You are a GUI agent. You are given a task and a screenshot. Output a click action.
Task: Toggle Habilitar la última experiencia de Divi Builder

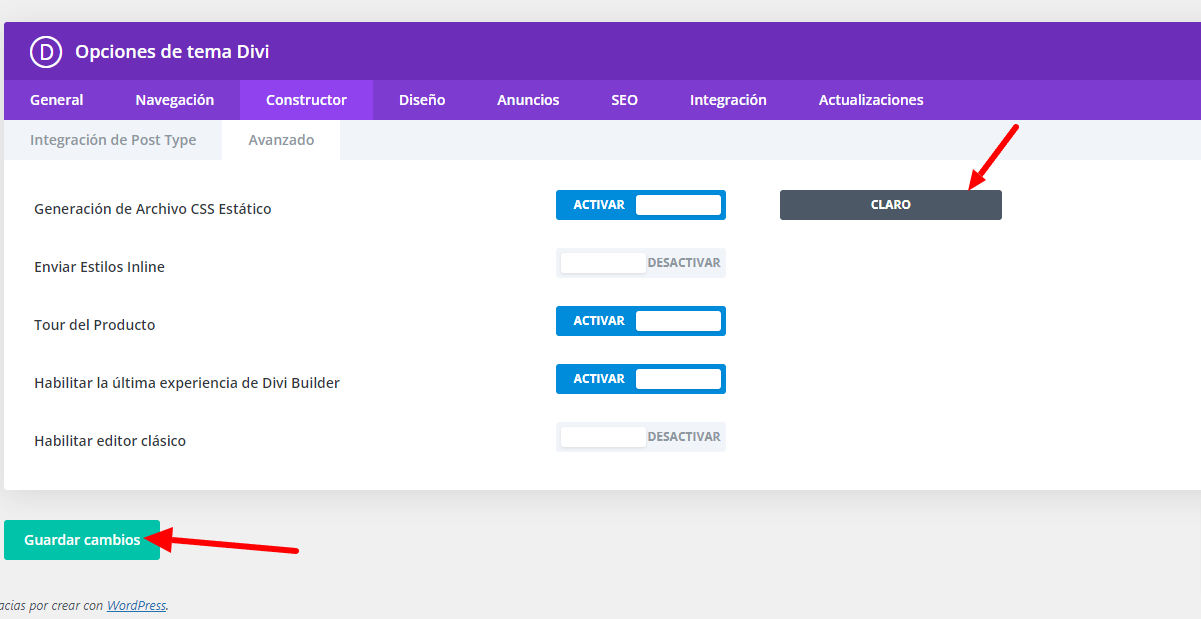click(641, 379)
